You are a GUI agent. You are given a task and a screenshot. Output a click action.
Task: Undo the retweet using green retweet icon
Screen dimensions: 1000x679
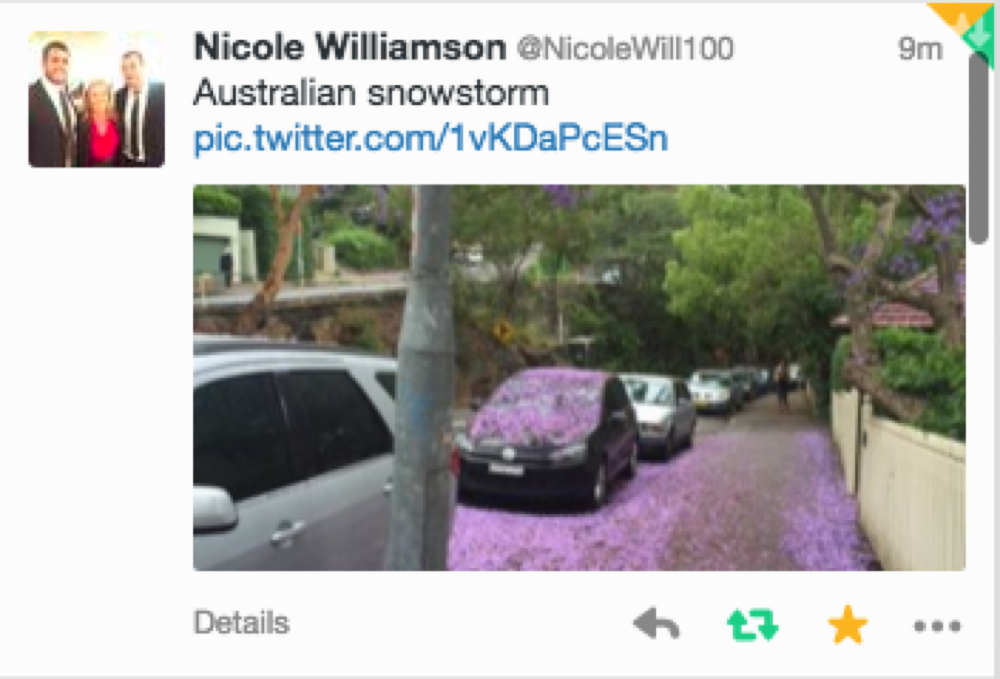(x=753, y=624)
